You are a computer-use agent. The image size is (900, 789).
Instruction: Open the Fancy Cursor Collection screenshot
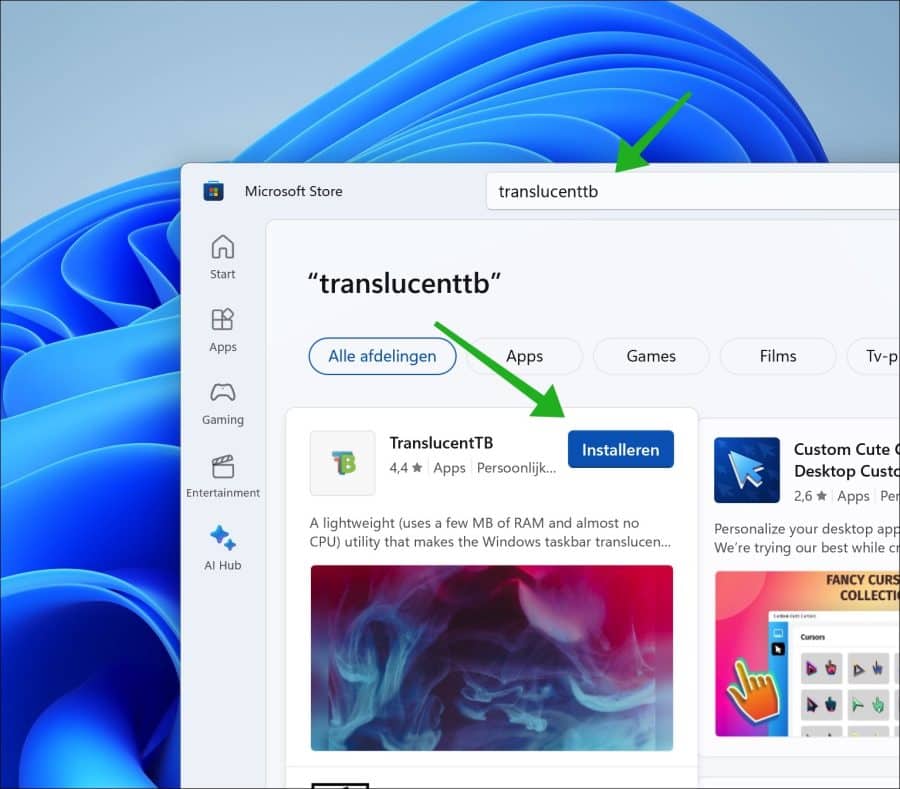coord(806,655)
